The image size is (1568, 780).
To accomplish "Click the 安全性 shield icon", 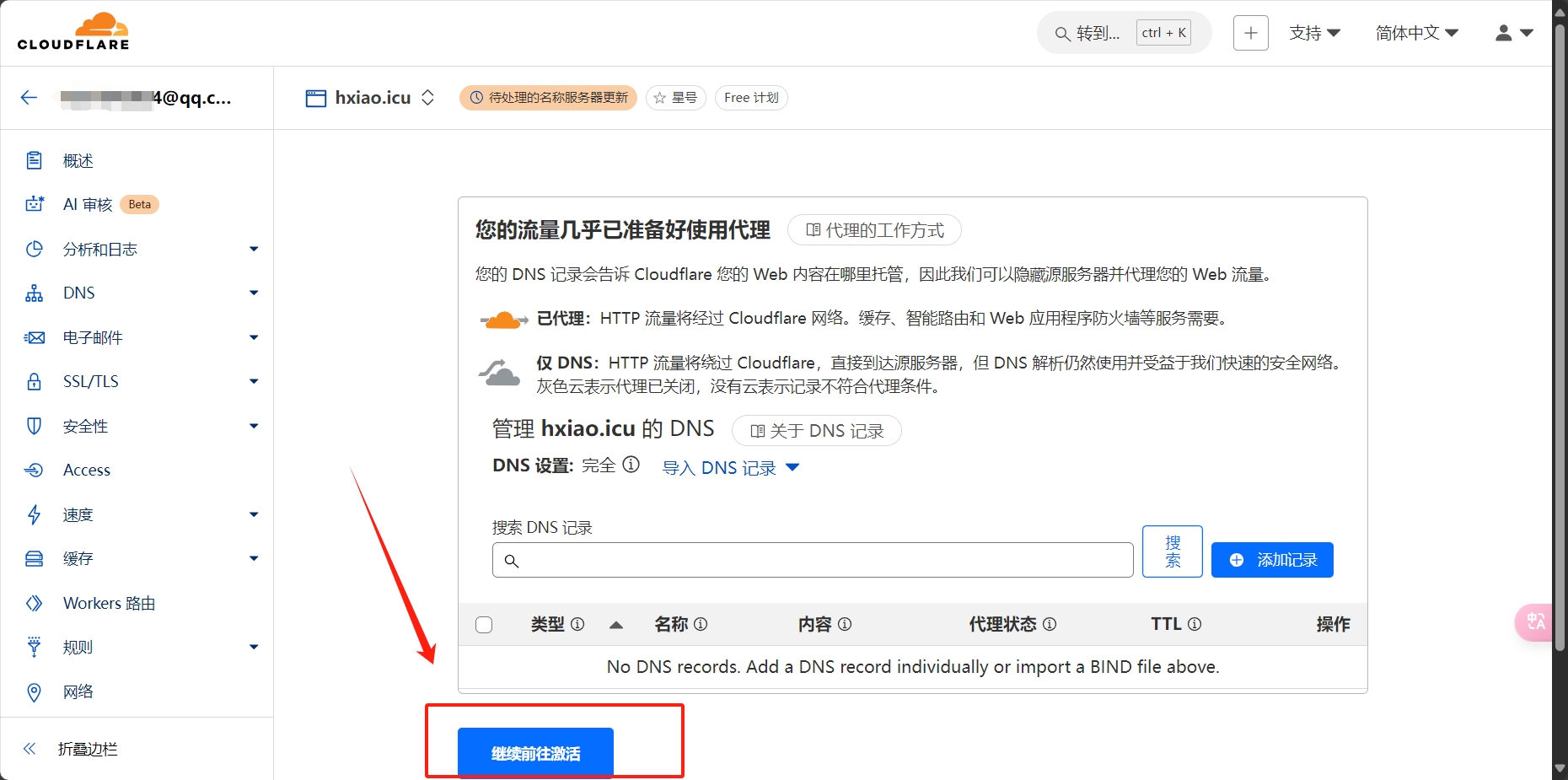I will (34, 426).
